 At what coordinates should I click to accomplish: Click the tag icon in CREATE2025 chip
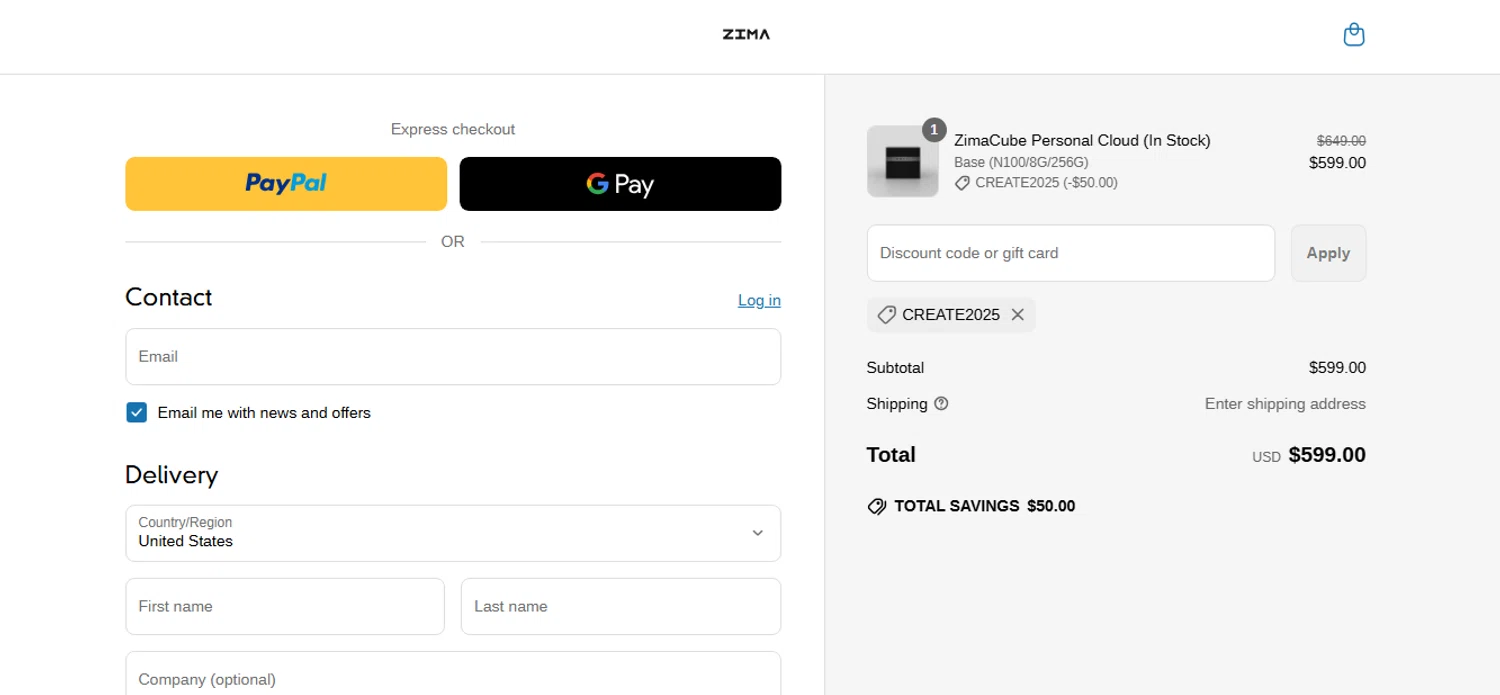(886, 315)
